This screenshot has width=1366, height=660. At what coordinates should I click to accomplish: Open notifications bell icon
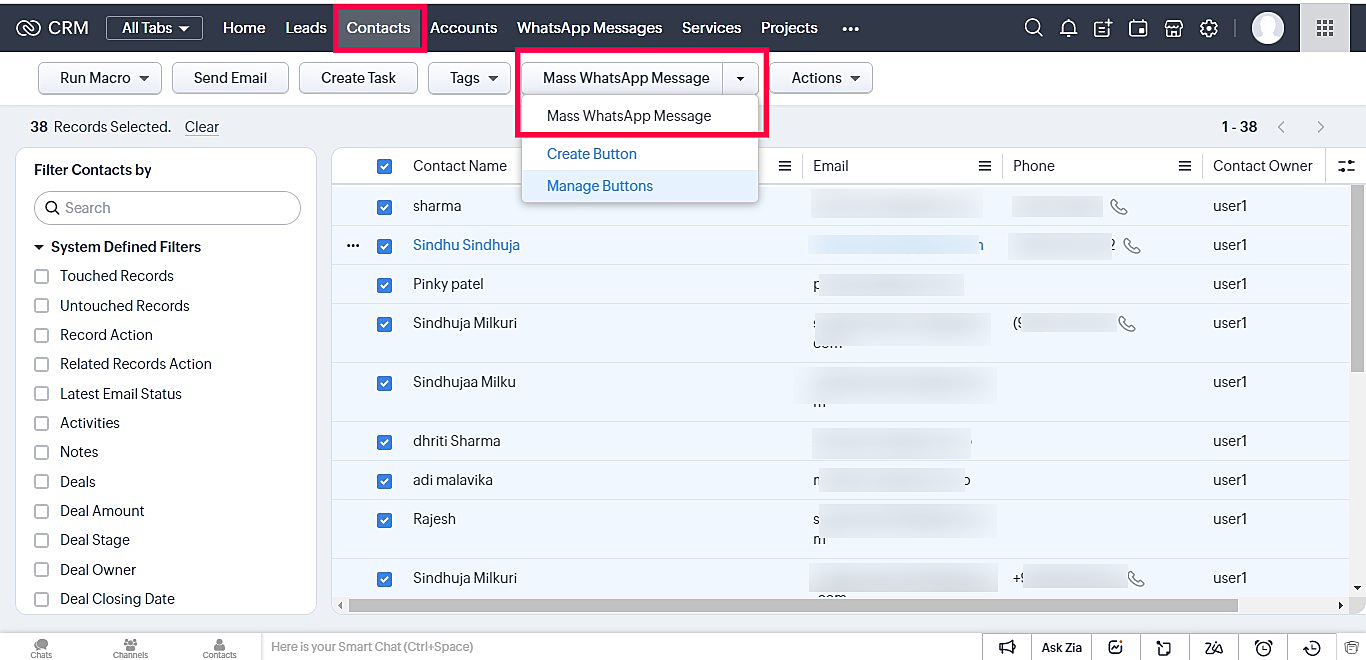coord(1068,28)
